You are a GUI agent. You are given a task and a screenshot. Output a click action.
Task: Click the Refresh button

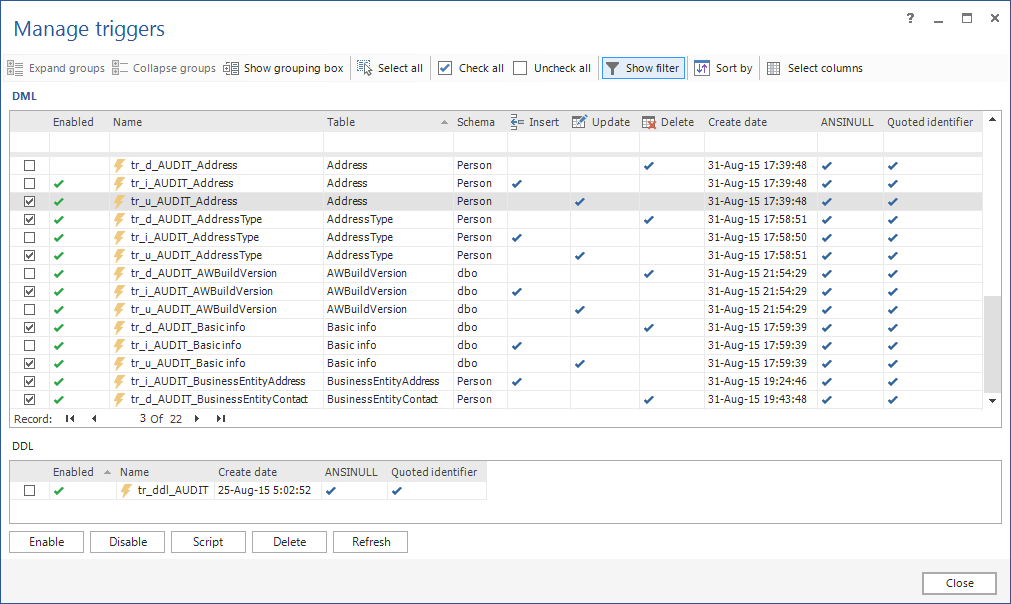pos(371,542)
